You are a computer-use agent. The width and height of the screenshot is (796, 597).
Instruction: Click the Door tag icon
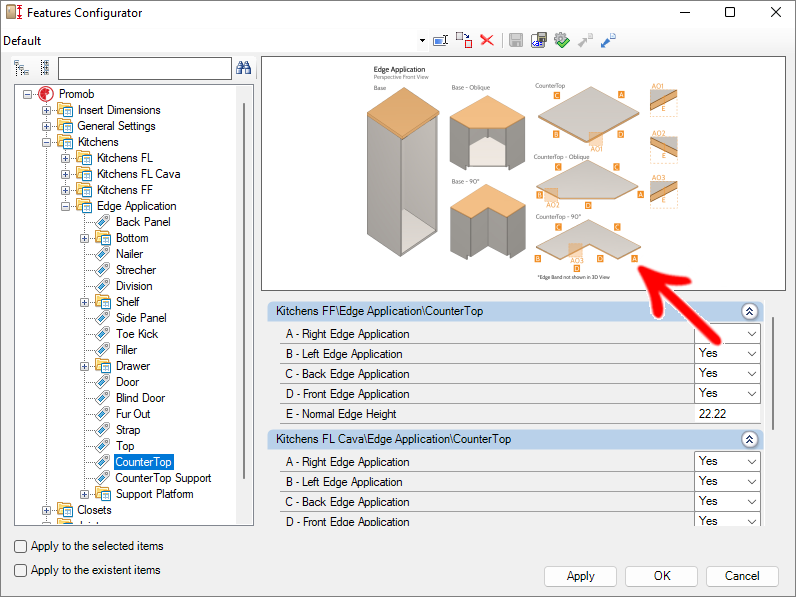coord(103,382)
